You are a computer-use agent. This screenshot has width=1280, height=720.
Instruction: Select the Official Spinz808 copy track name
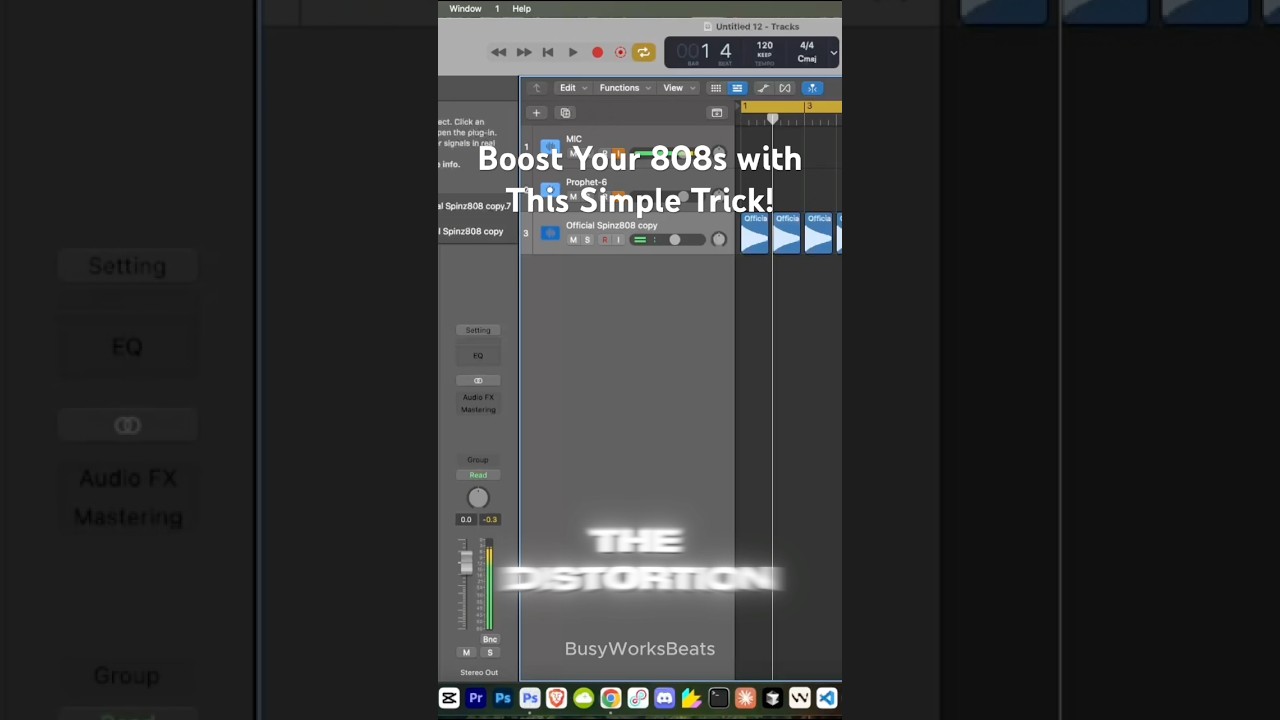click(x=611, y=226)
